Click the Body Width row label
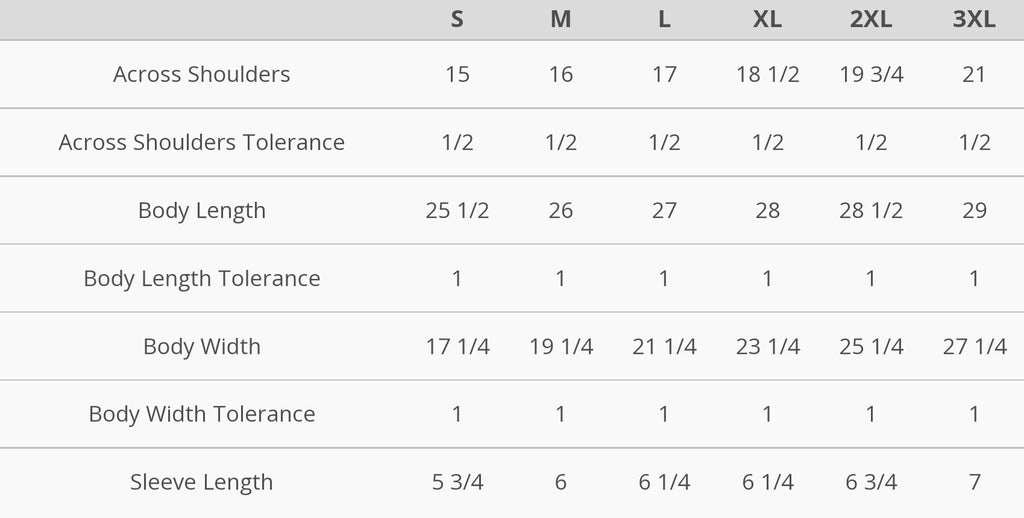Viewport: 1024px width, 518px height. coord(202,346)
